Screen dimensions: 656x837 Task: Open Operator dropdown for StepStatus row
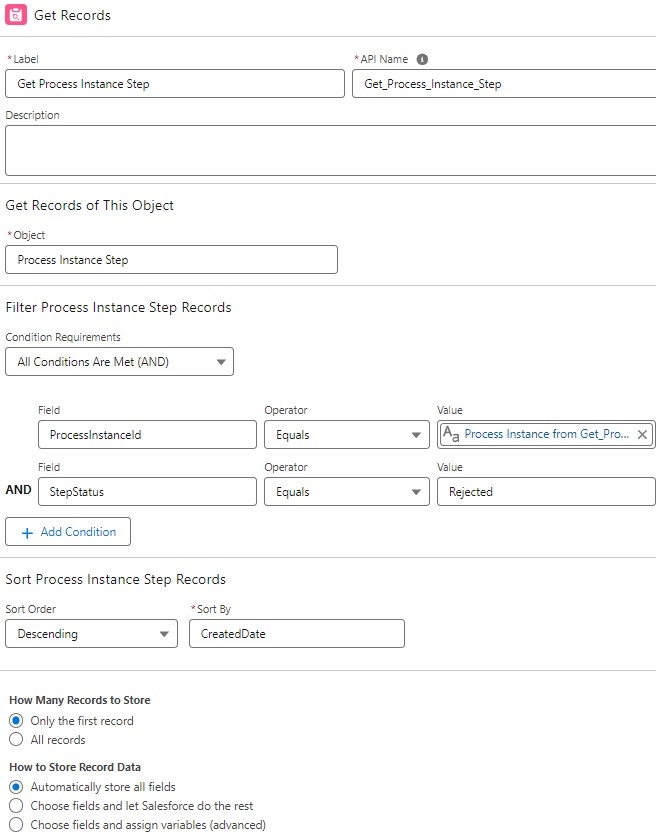[347, 492]
